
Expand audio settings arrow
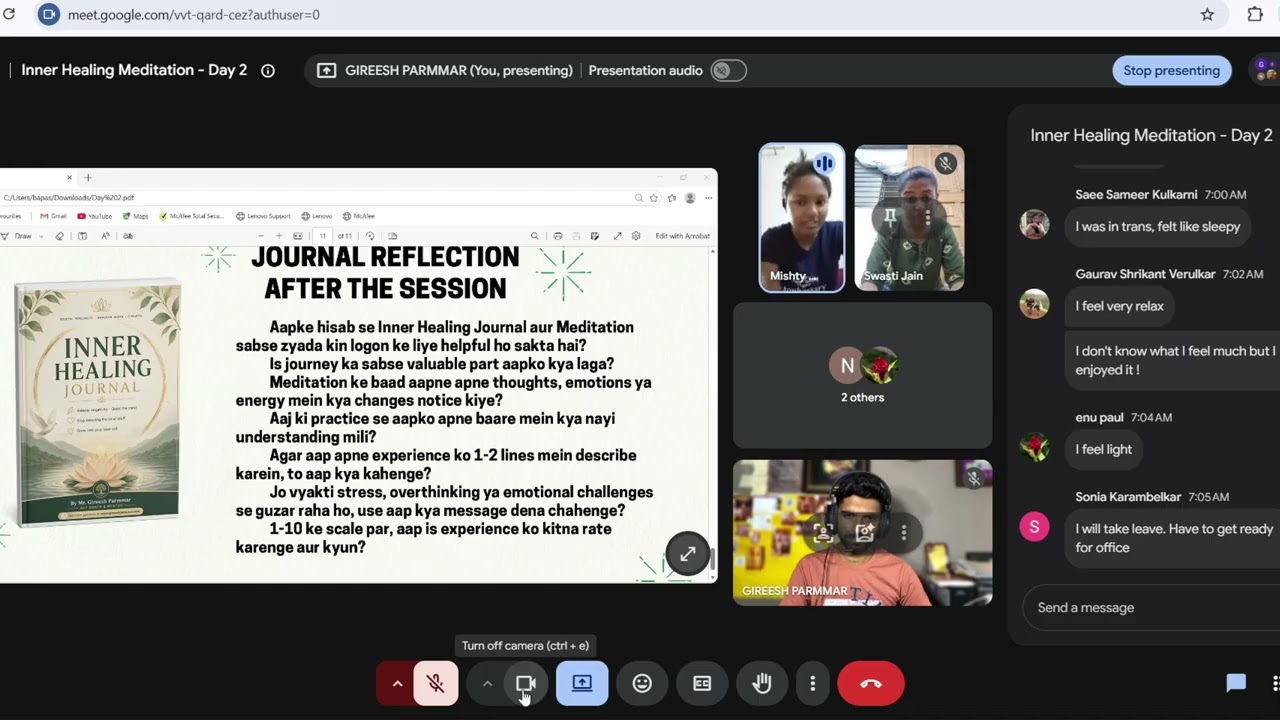click(x=397, y=684)
